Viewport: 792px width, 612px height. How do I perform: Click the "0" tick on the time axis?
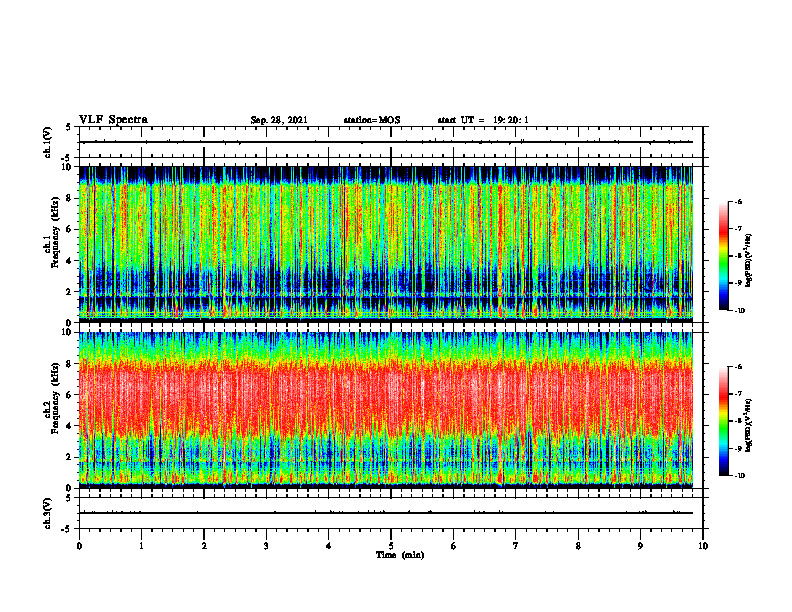(79, 546)
